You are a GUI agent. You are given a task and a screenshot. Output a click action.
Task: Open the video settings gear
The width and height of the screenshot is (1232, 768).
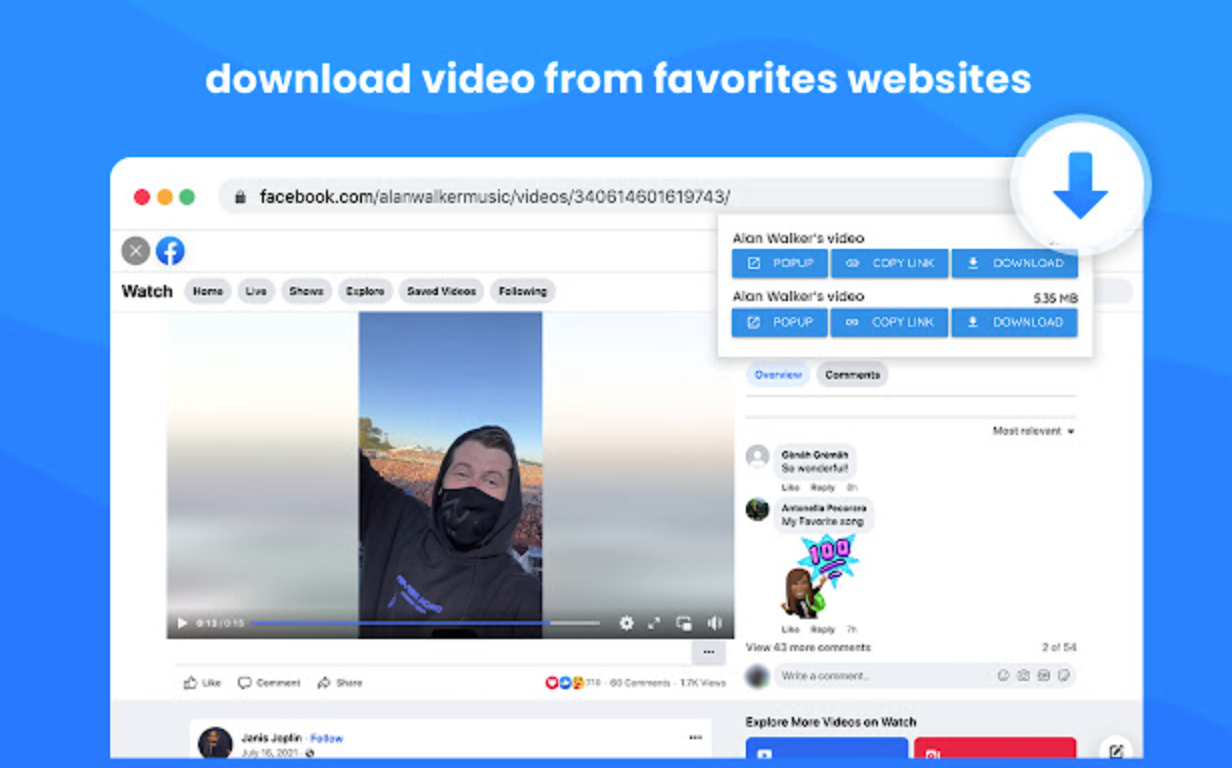626,623
